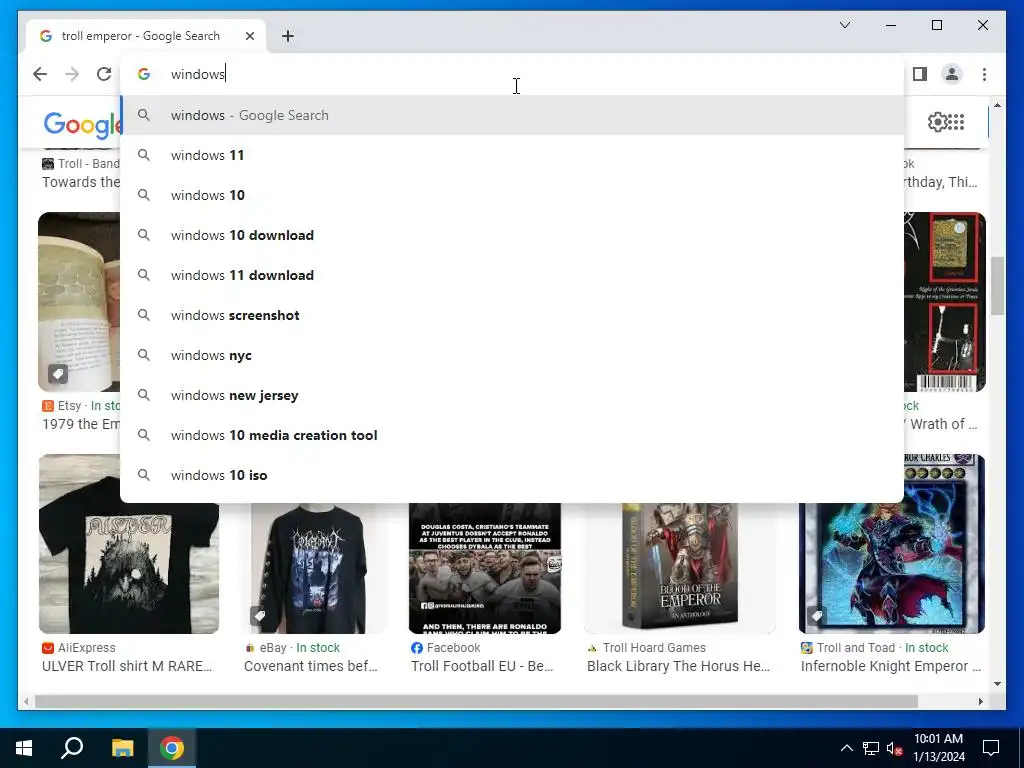
Task: Click the price tag icon on the Etsy book image
Action: click(57, 374)
